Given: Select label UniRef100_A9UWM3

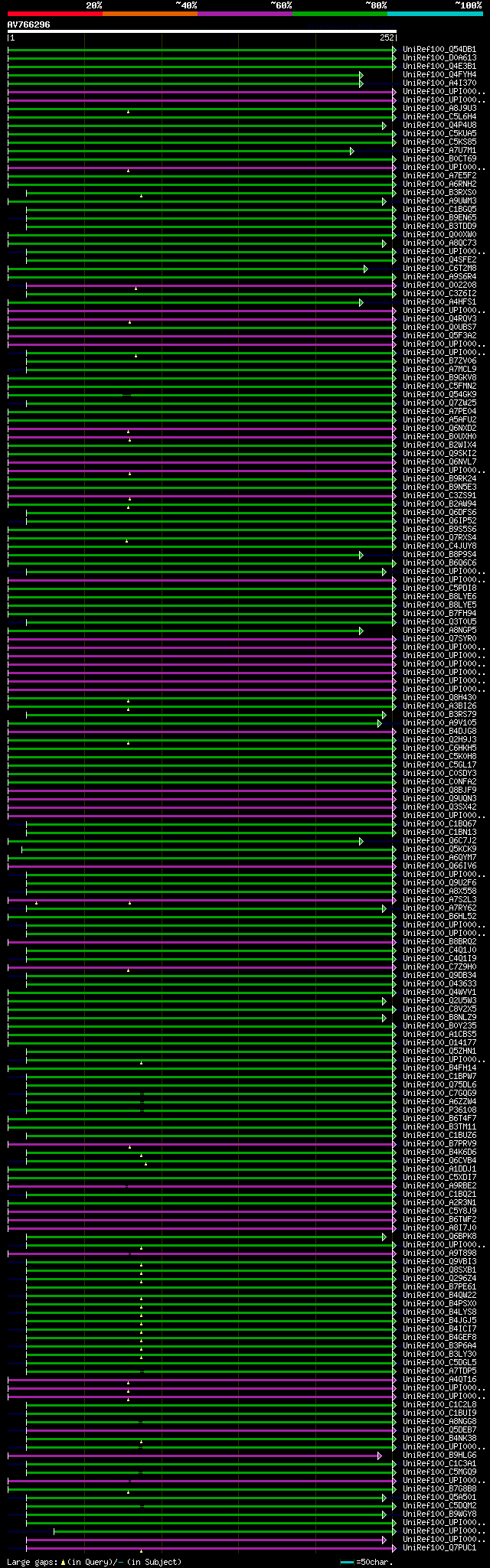Looking at the screenshot, I should pyautogui.click(x=439, y=201).
